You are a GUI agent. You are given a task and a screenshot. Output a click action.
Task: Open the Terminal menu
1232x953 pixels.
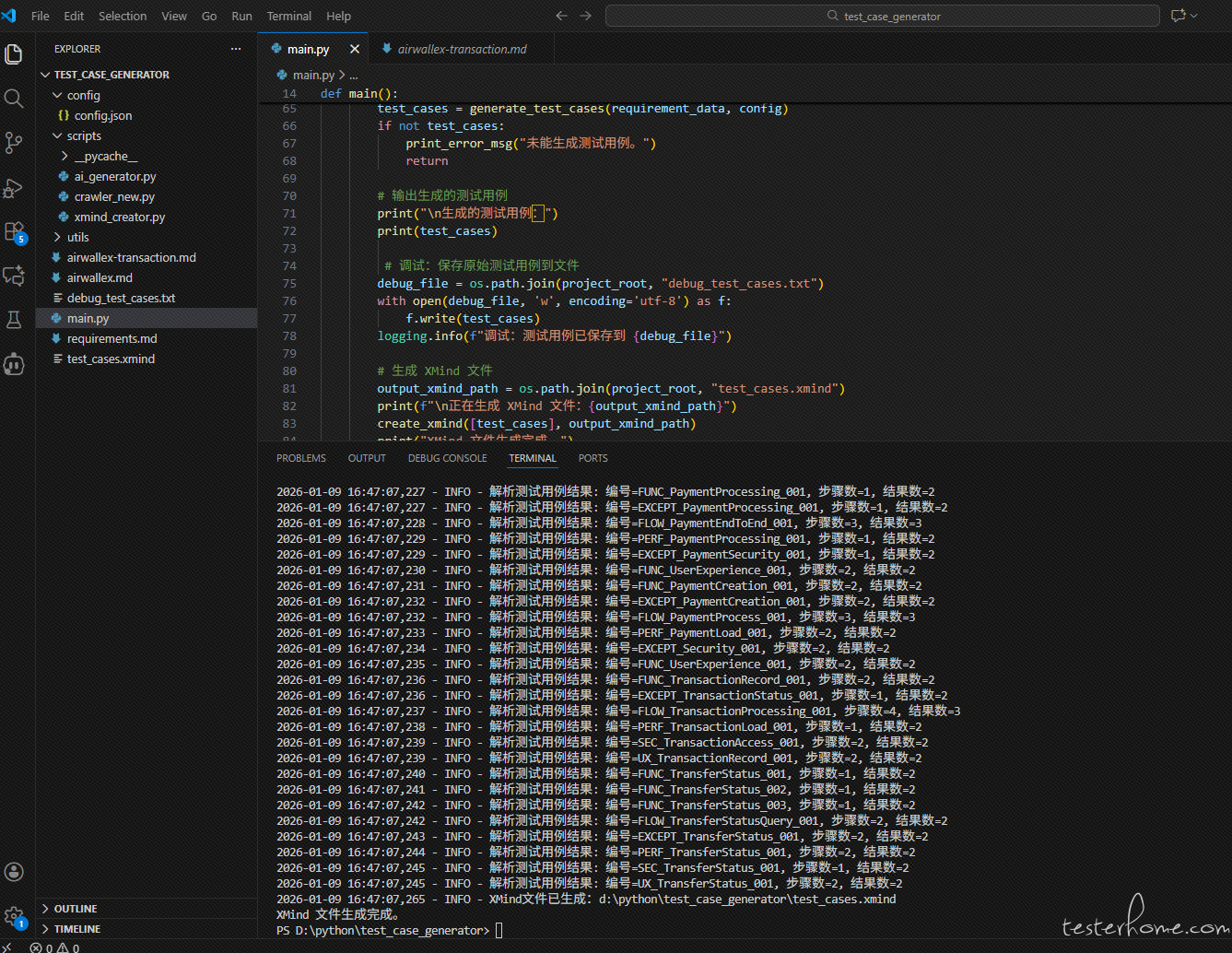288,16
